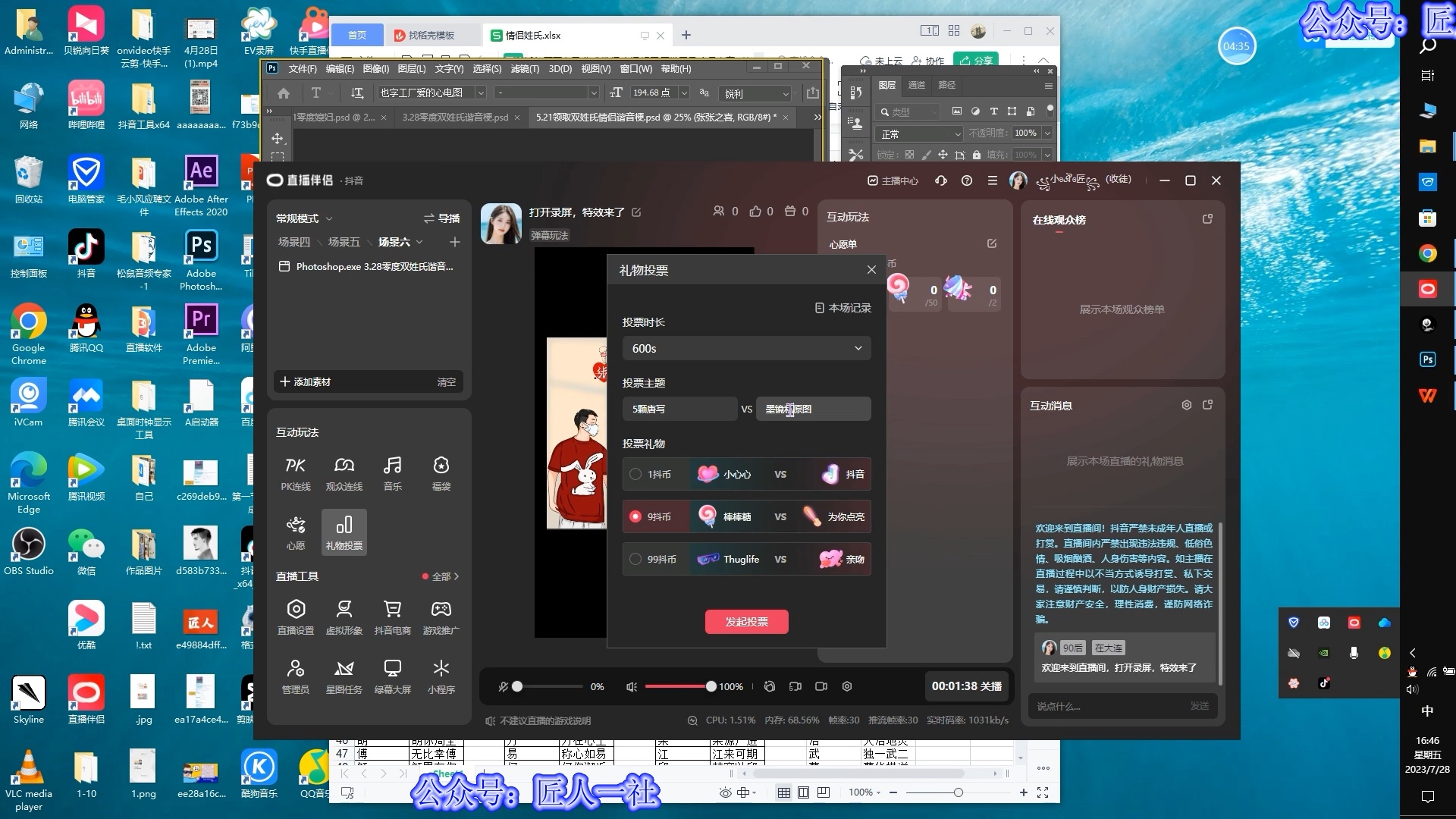
Task: Select the 99抖币 radio button option
Action: [636, 559]
